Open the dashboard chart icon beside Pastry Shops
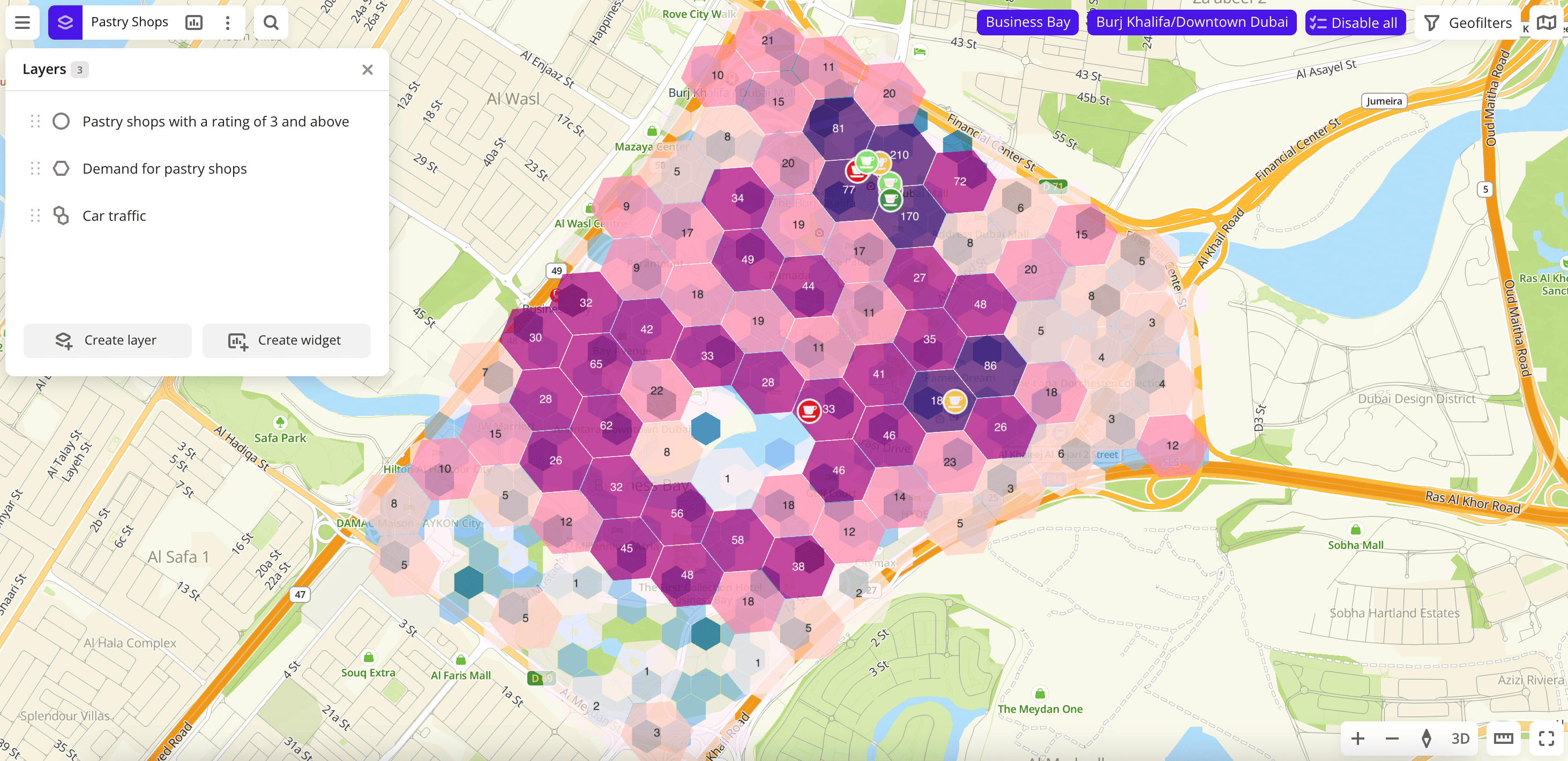Viewport: 1568px width, 761px height. coord(193,23)
